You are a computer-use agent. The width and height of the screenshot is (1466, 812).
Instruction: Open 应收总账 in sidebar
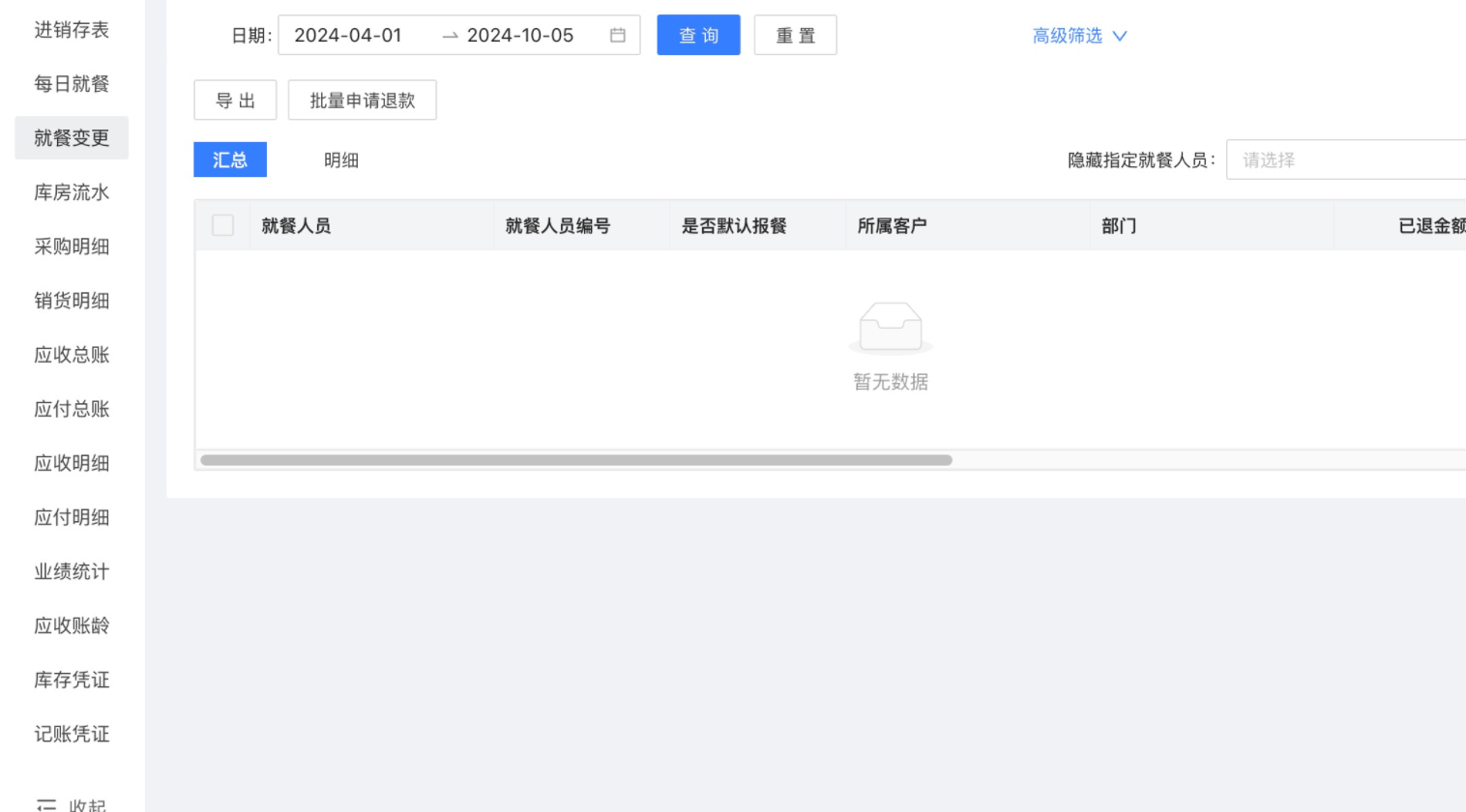72,355
